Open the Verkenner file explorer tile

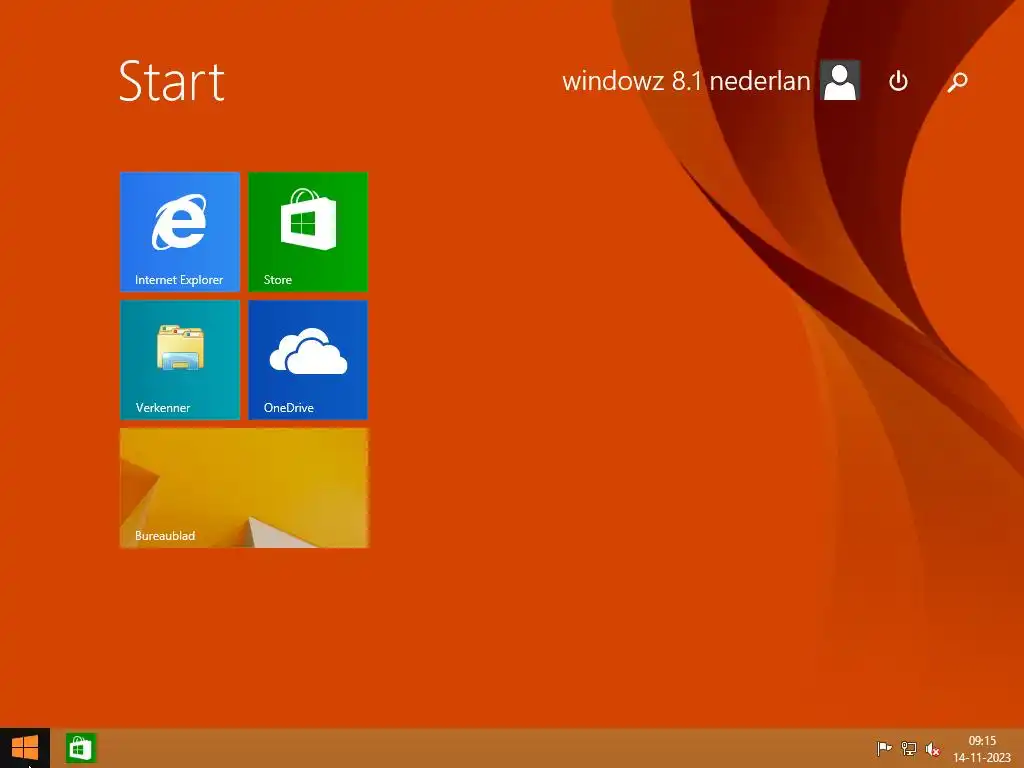(180, 360)
